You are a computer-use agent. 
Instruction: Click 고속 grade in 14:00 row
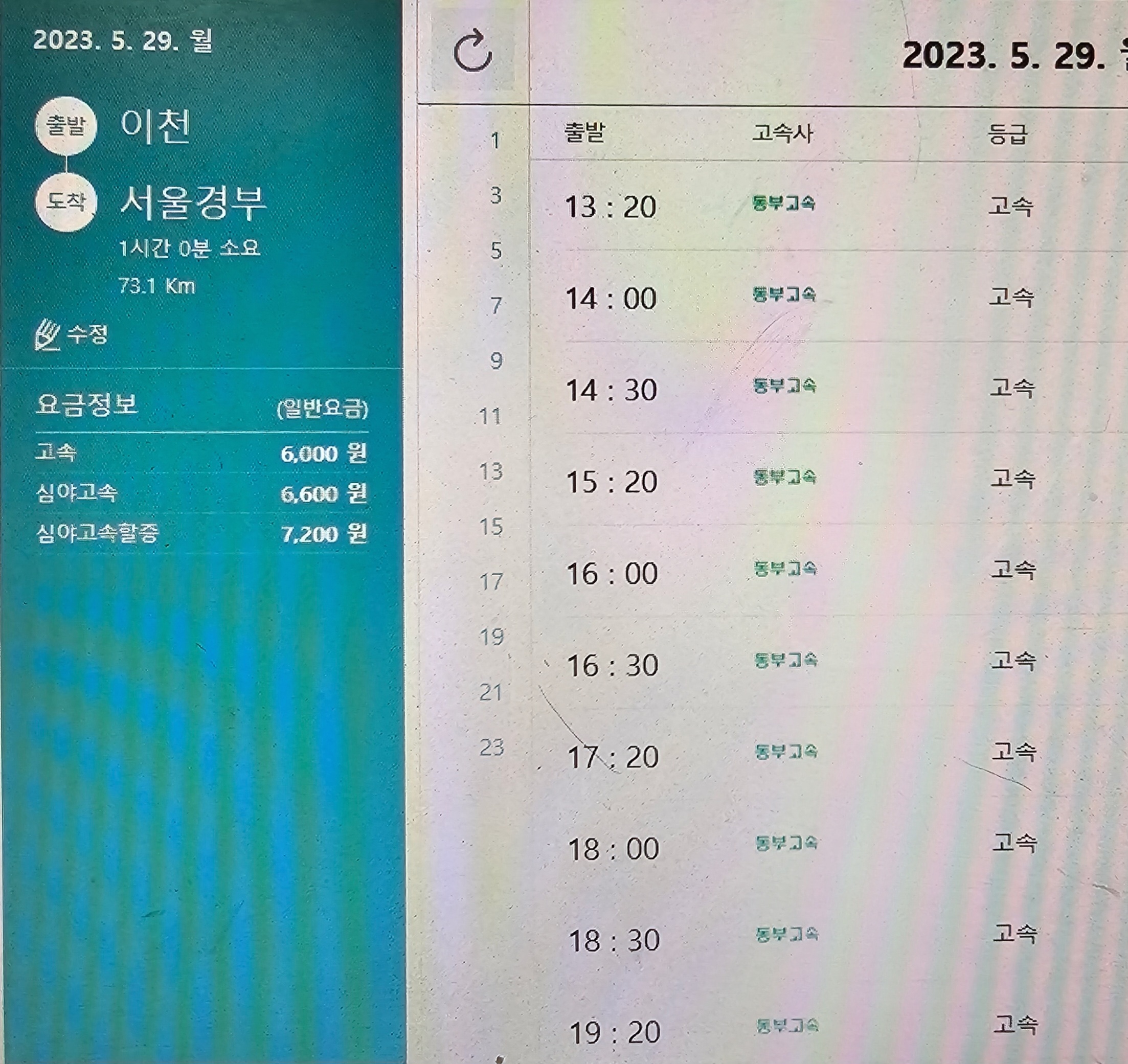(1011, 297)
